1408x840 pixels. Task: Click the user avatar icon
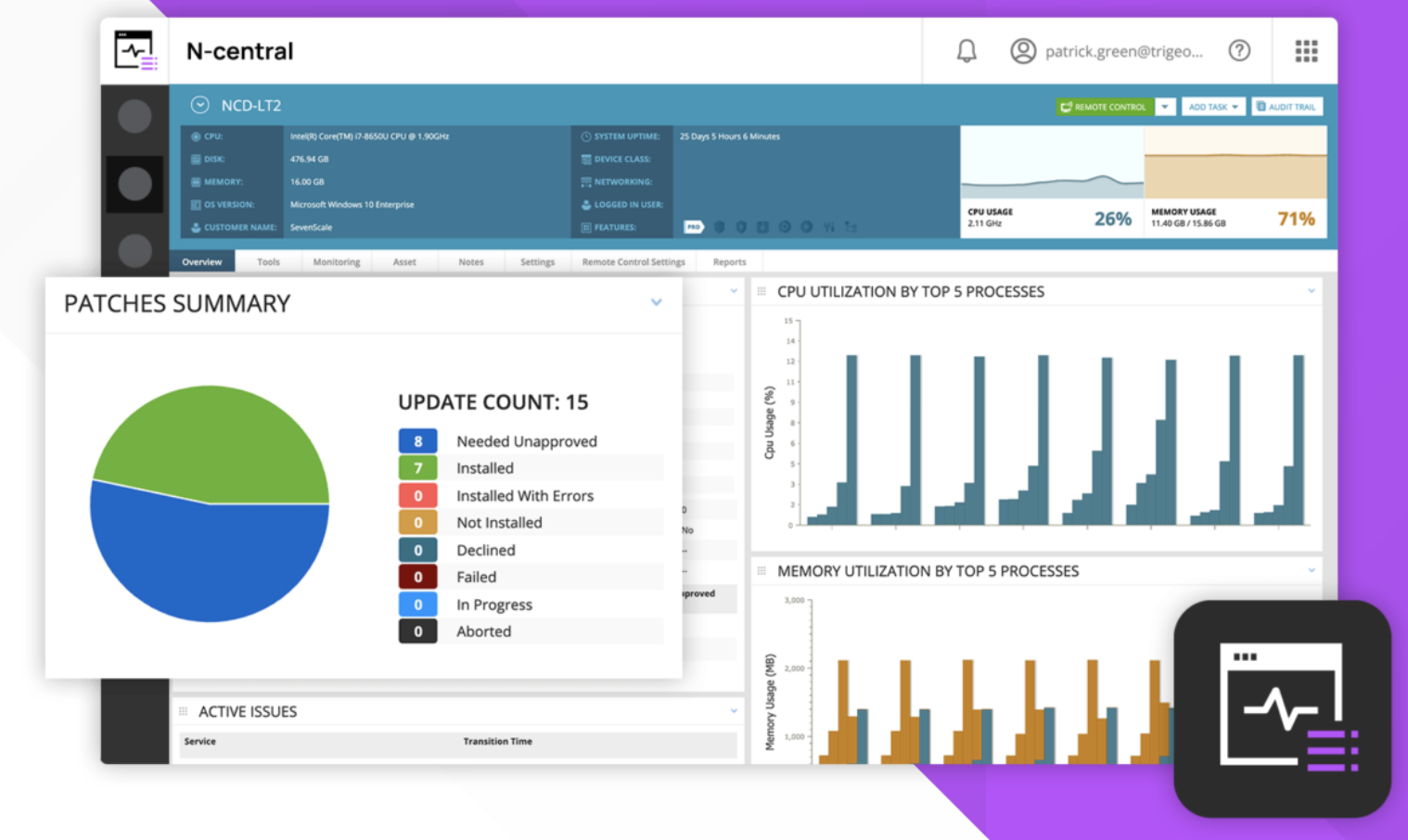click(x=1023, y=51)
